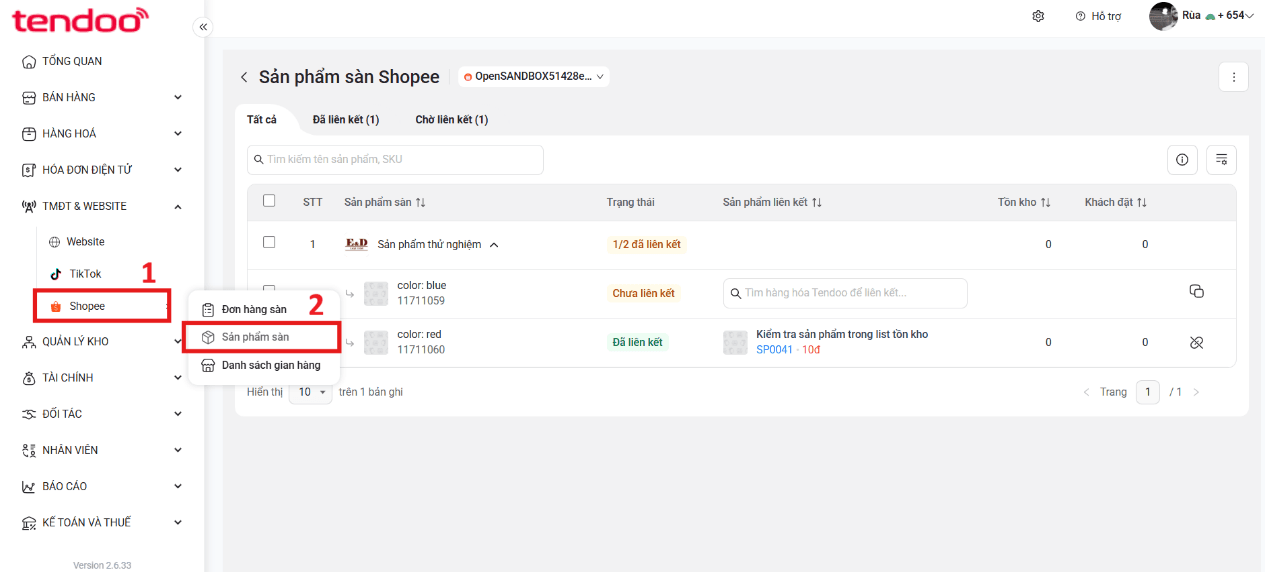Open the filter settings icon

(1221, 160)
